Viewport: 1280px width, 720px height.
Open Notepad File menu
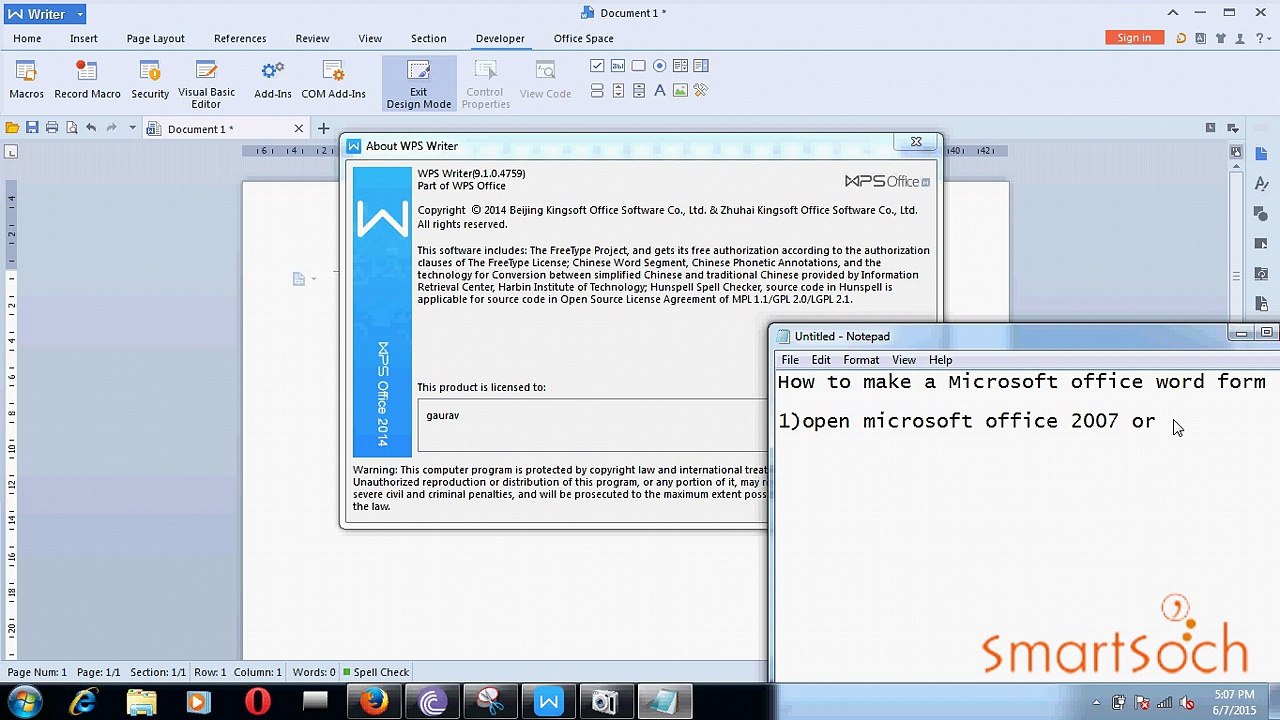coord(790,360)
